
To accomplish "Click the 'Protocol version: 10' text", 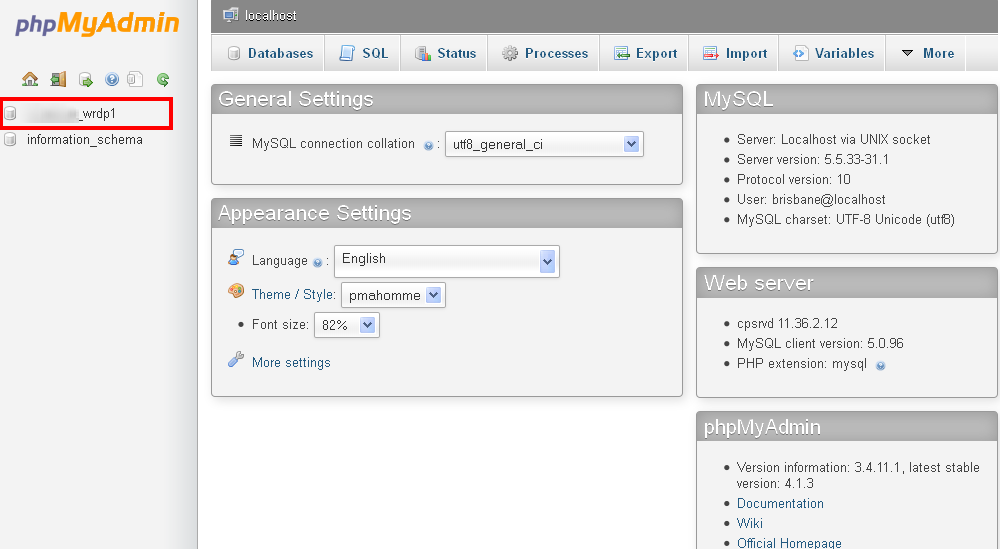I will [x=793, y=179].
